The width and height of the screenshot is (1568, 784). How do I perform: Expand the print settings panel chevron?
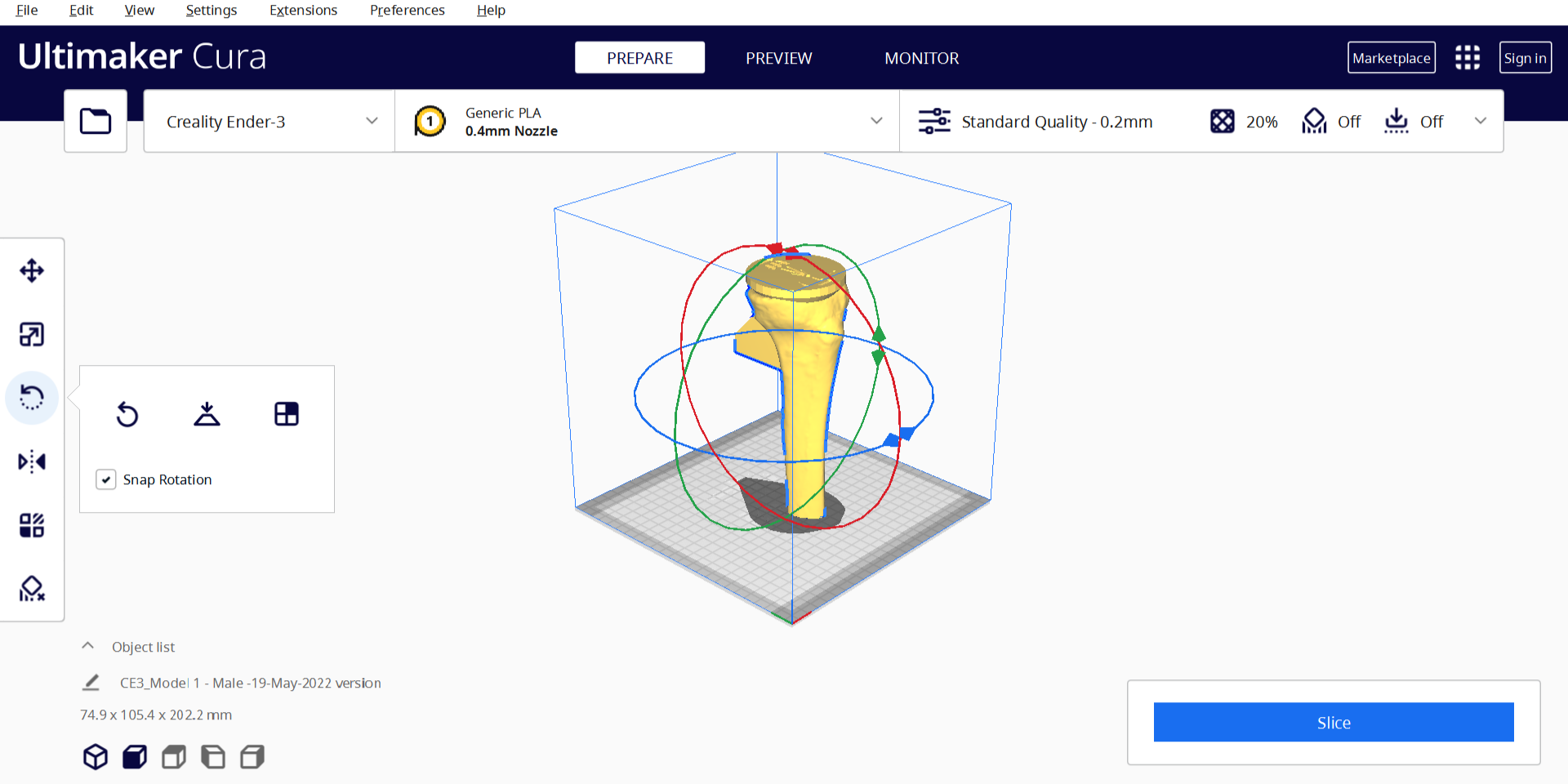(x=1480, y=121)
